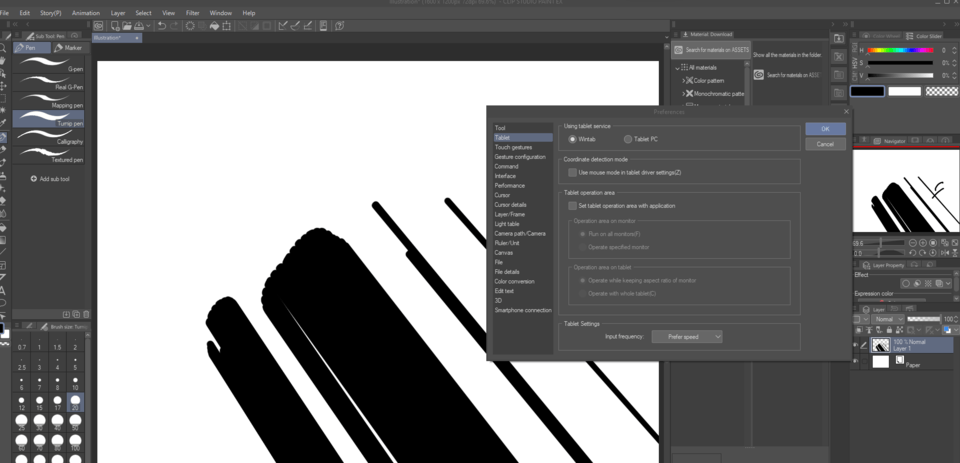Click the Undo arrow in the command bar

click(x=163, y=25)
